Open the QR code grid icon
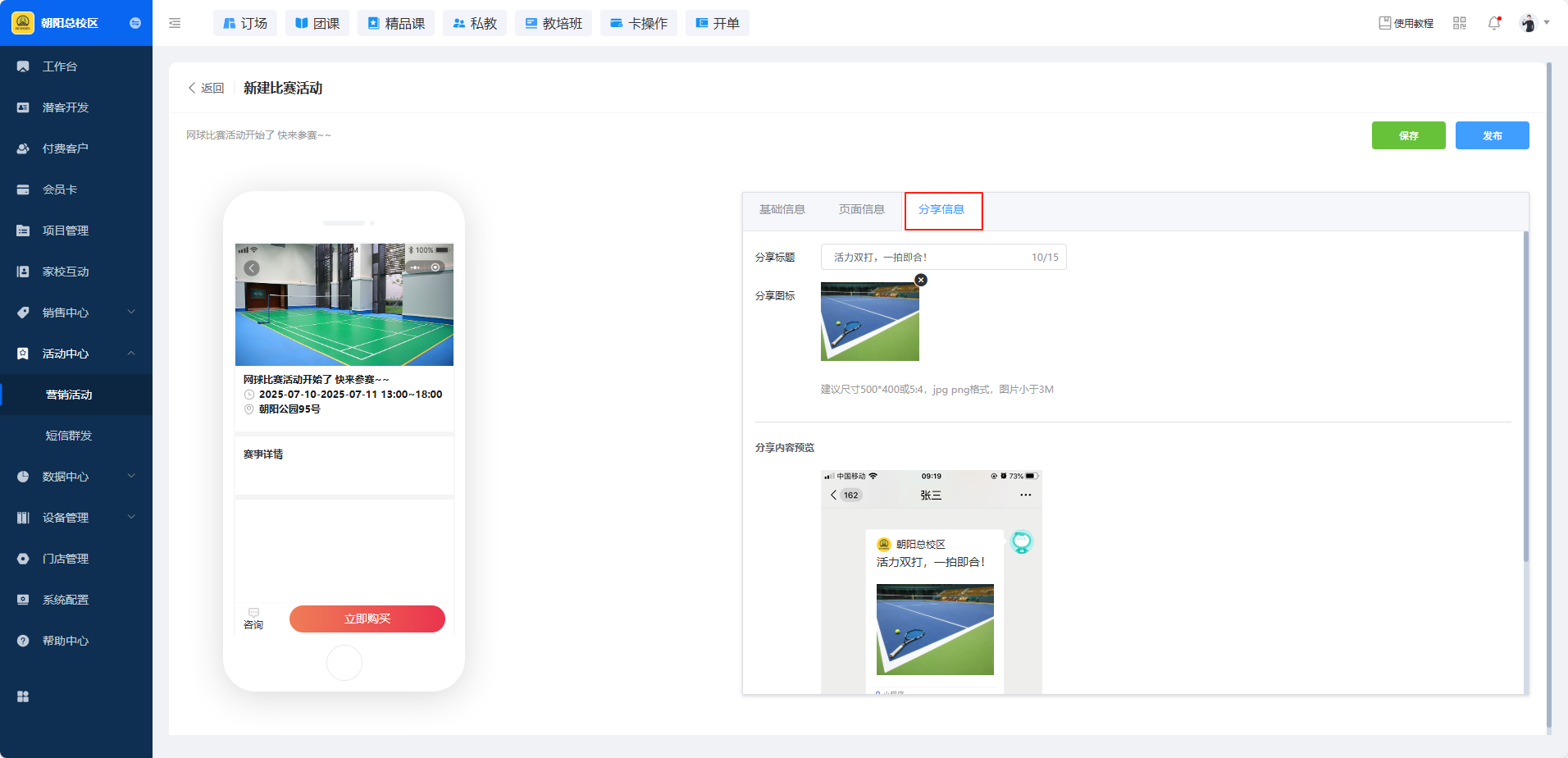This screenshot has width=1568, height=758. click(1459, 24)
